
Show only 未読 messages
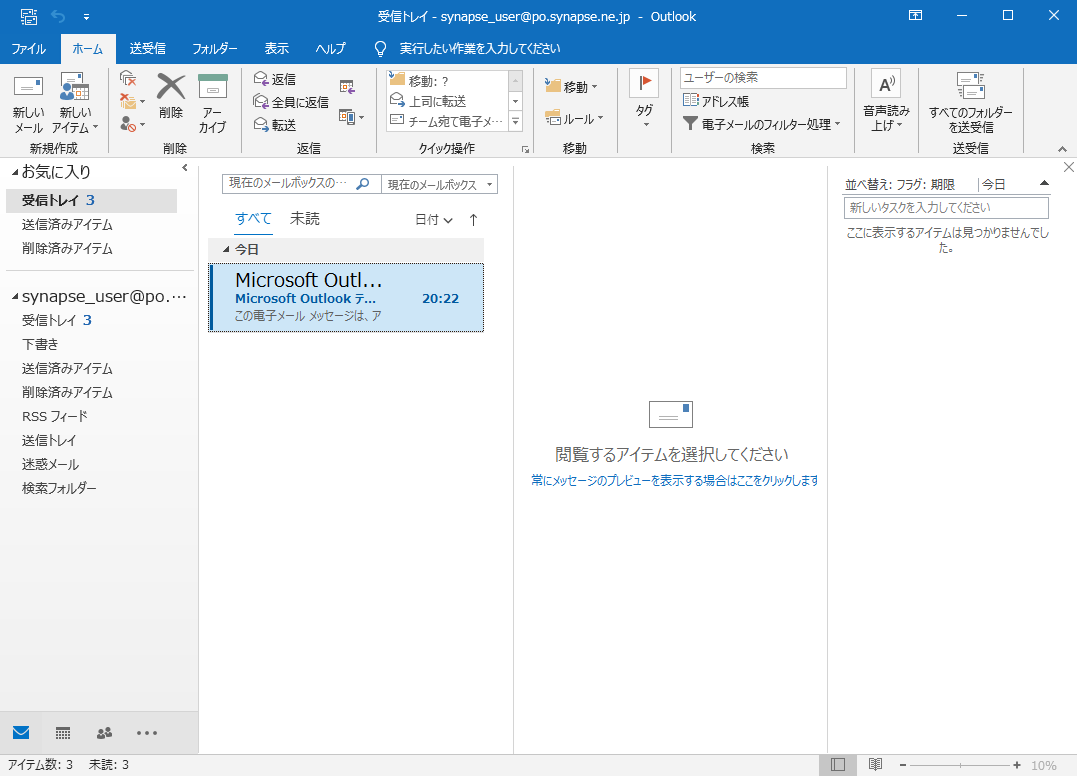click(x=305, y=218)
